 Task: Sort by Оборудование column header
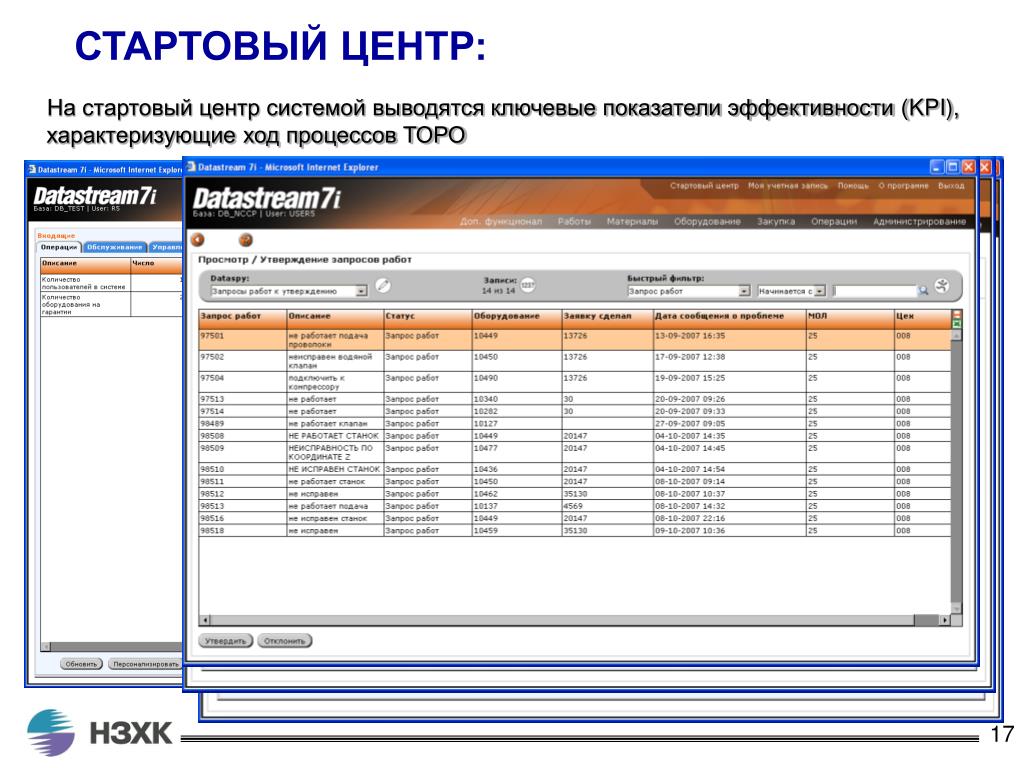517,317
